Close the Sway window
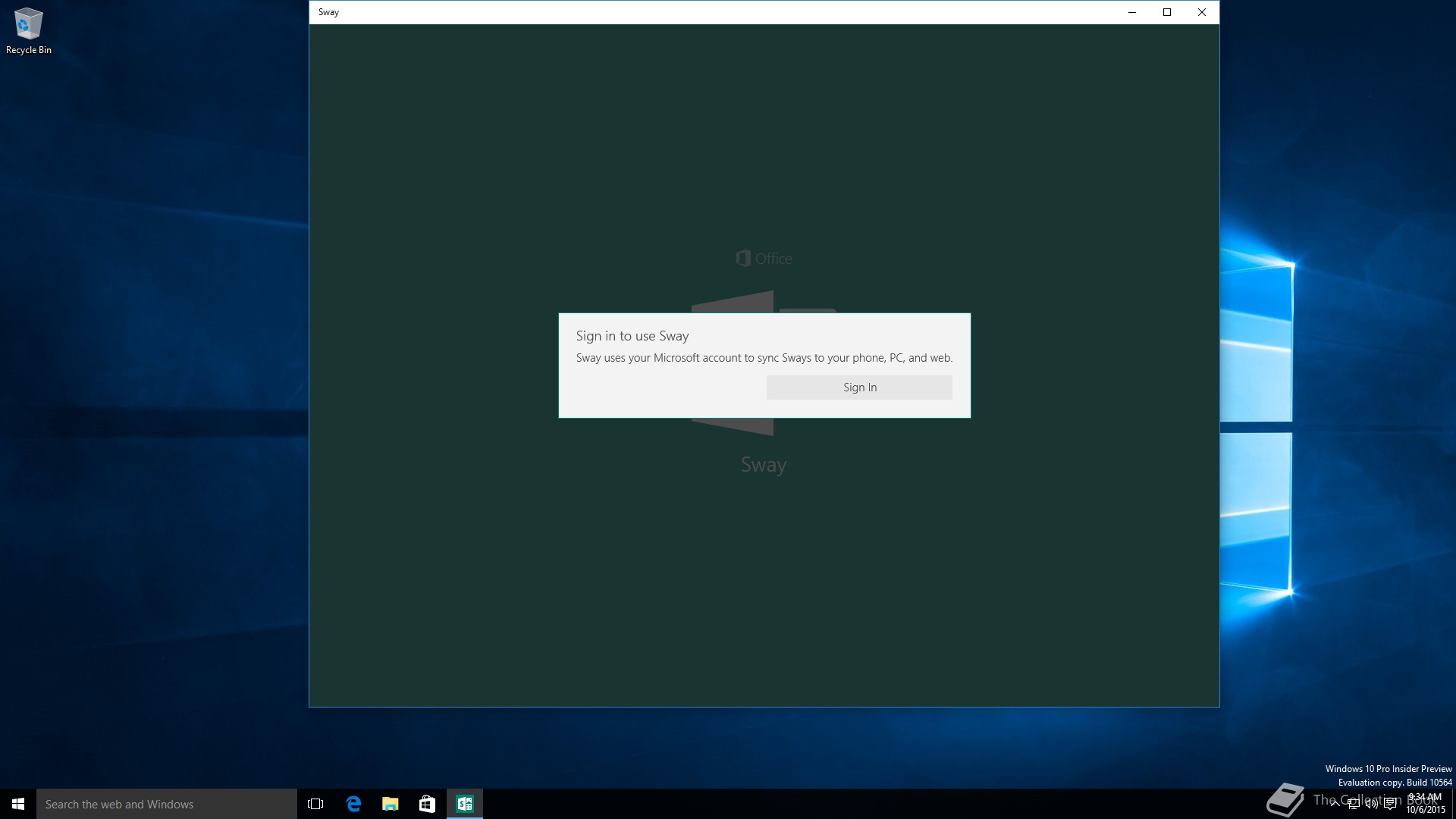 [x=1202, y=12]
